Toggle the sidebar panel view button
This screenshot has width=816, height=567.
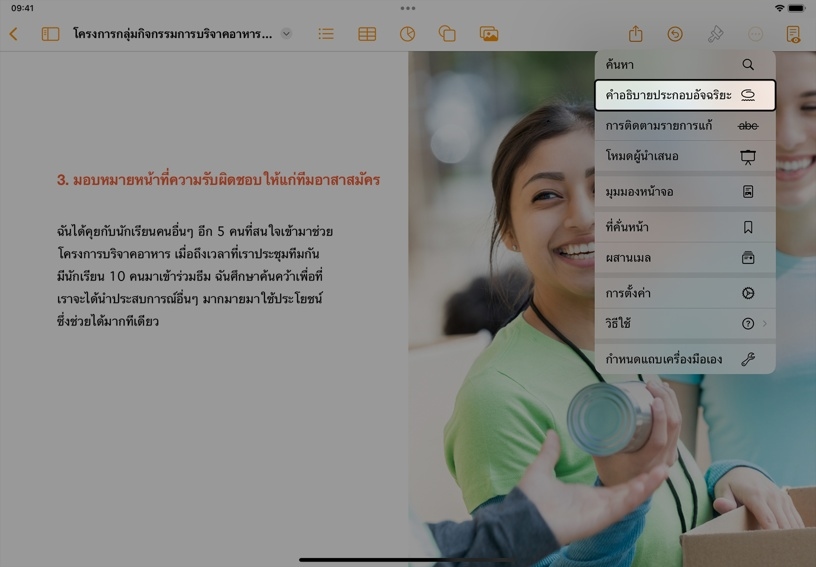click(x=50, y=34)
